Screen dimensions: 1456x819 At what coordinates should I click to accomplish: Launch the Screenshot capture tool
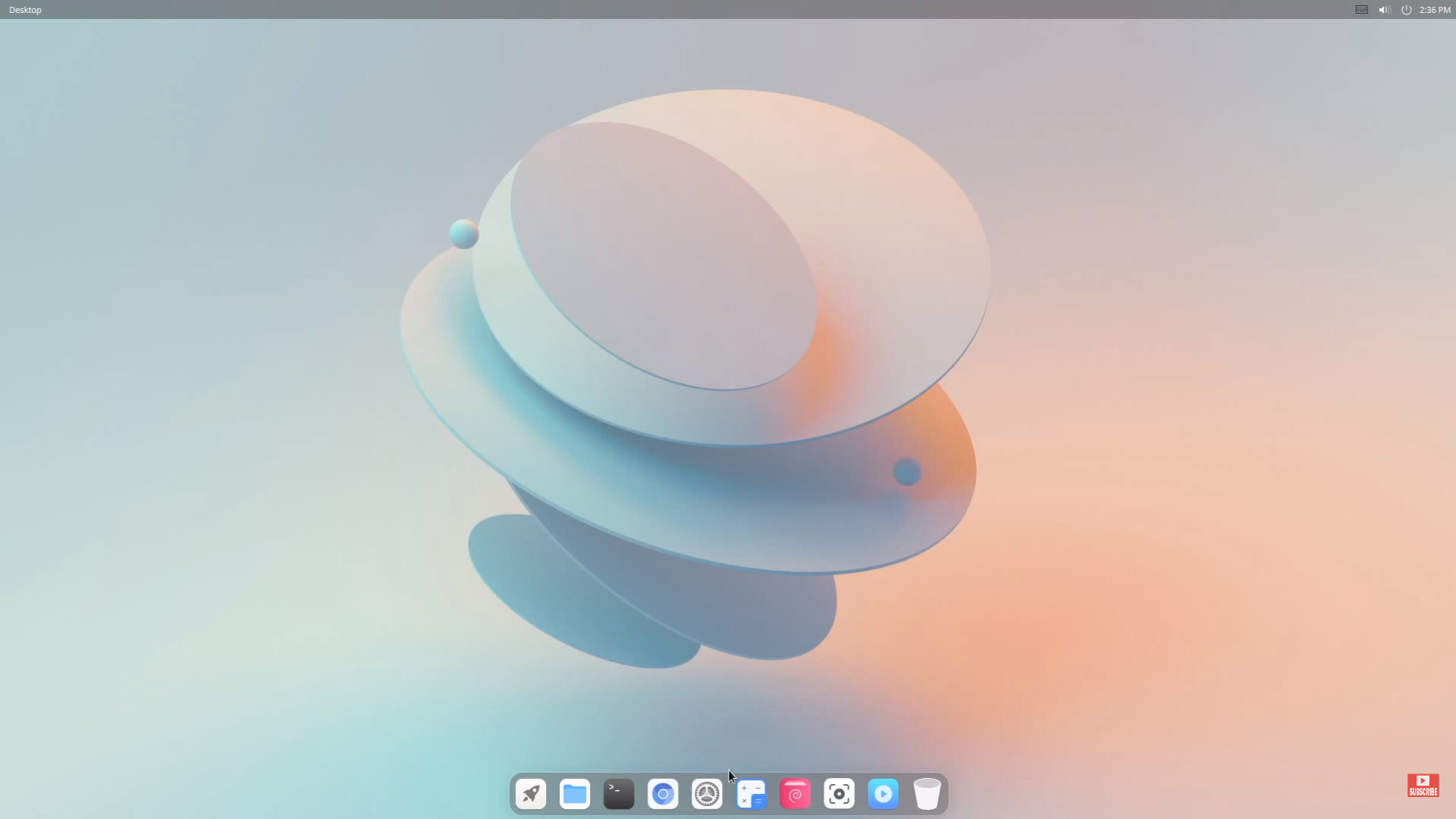(x=839, y=794)
